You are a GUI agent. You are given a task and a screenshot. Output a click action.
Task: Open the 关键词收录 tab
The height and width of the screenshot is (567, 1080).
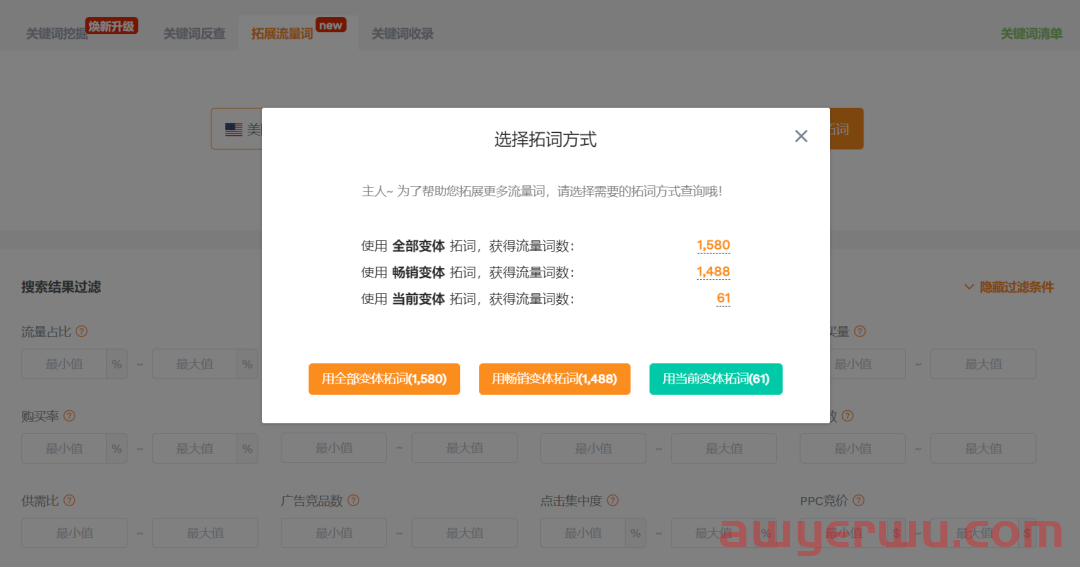402,34
